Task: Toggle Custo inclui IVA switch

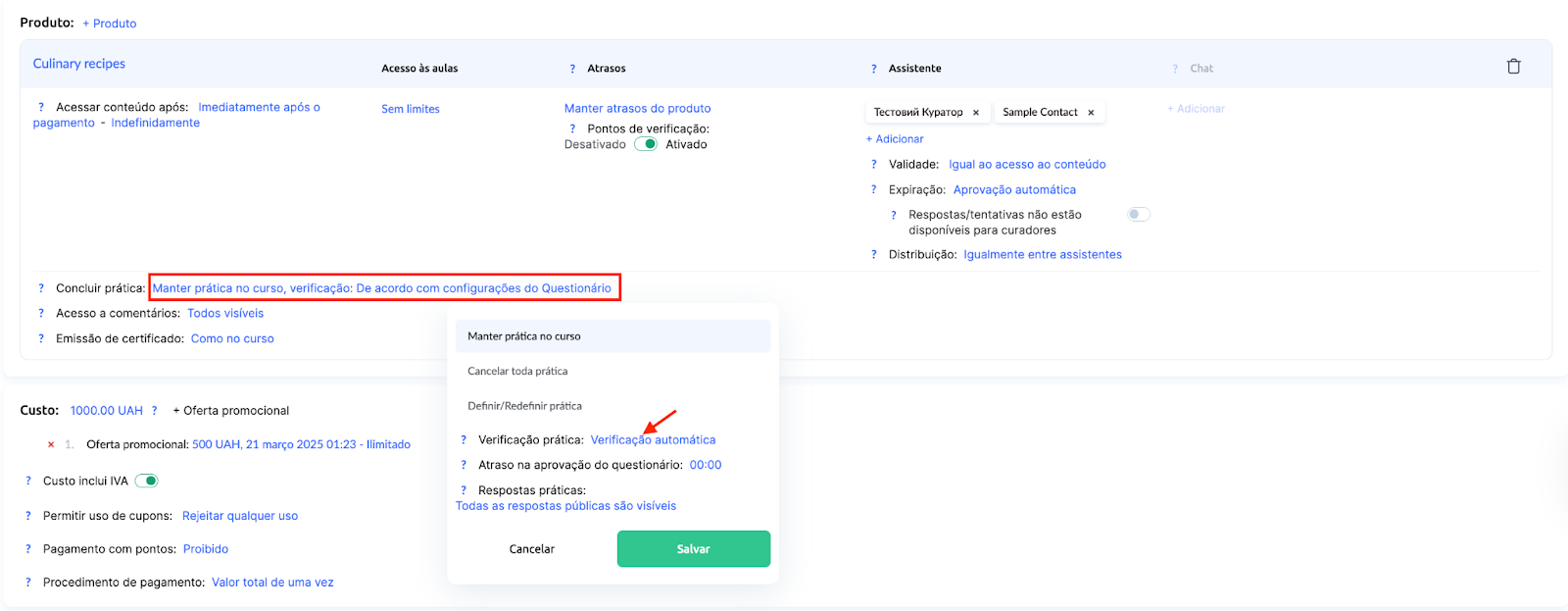Action: click(x=147, y=481)
